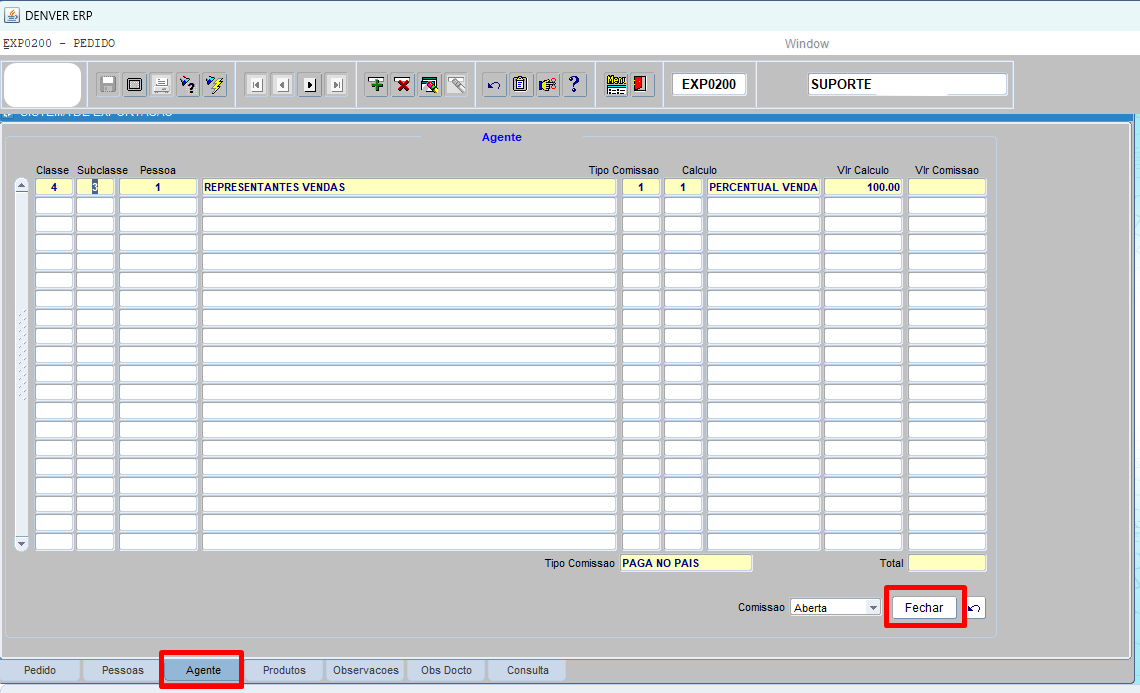Click the printer icon in toolbar
Viewport: 1140px width, 693px height.
(x=161, y=85)
